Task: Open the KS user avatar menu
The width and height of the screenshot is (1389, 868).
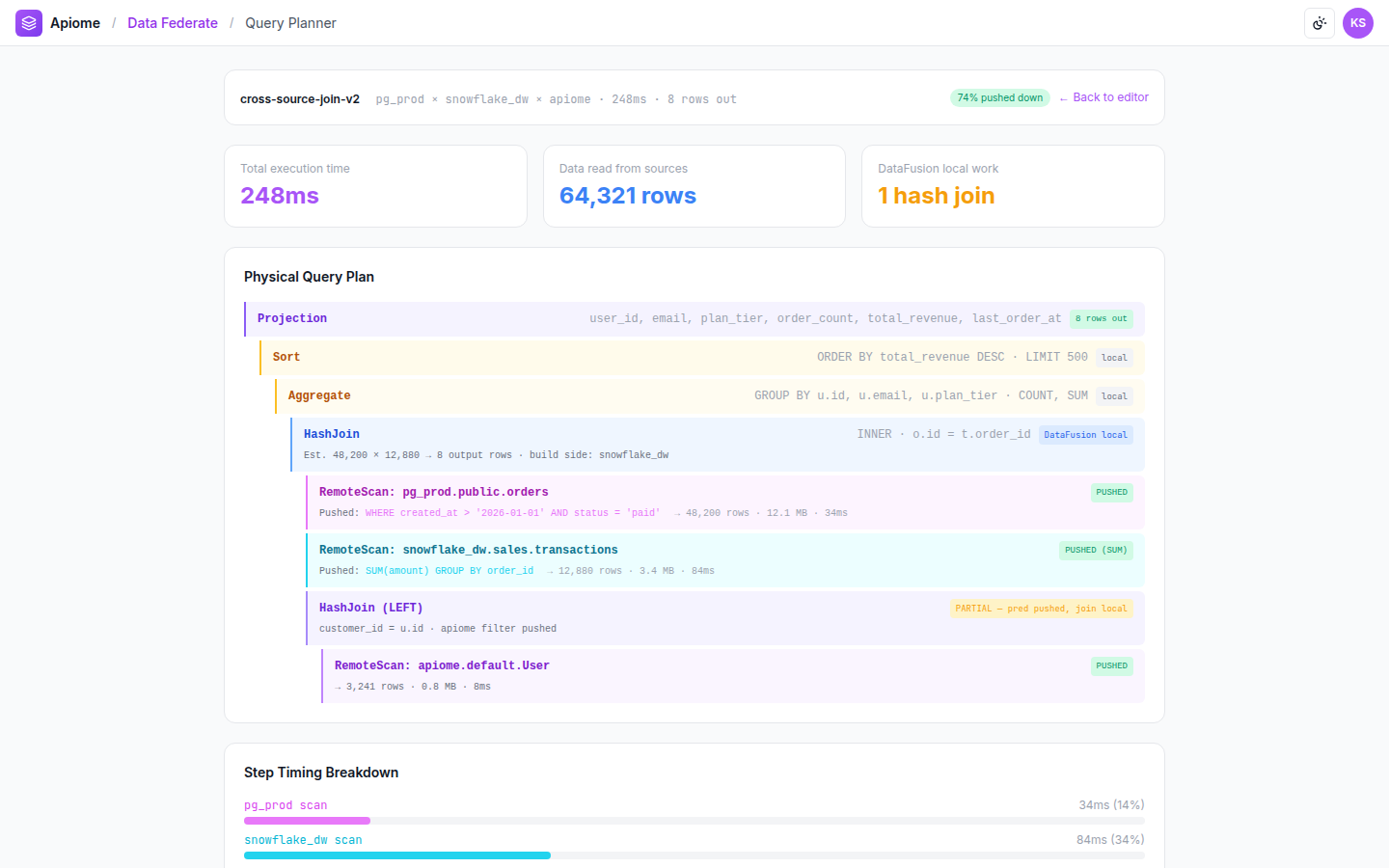Action: click(x=1358, y=23)
